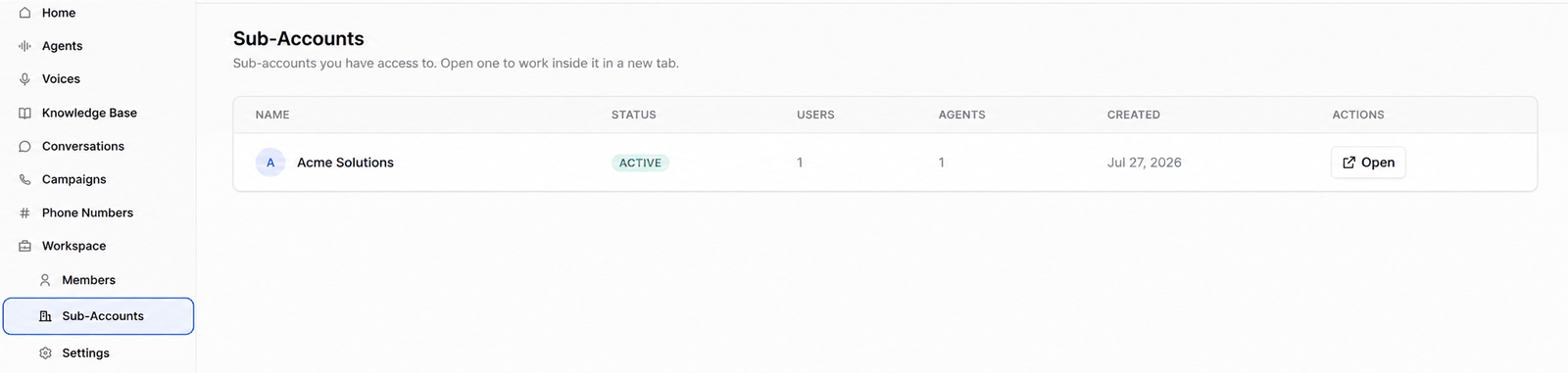Viewport: 1568px width, 373px height.
Task: Open the Acme Solutions sub-account
Action: pyautogui.click(x=1368, y=163)
